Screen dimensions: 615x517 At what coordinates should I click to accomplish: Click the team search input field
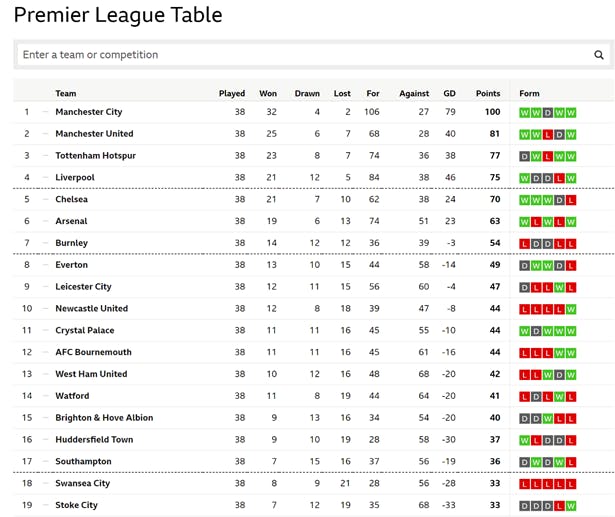tap(300, 55)
